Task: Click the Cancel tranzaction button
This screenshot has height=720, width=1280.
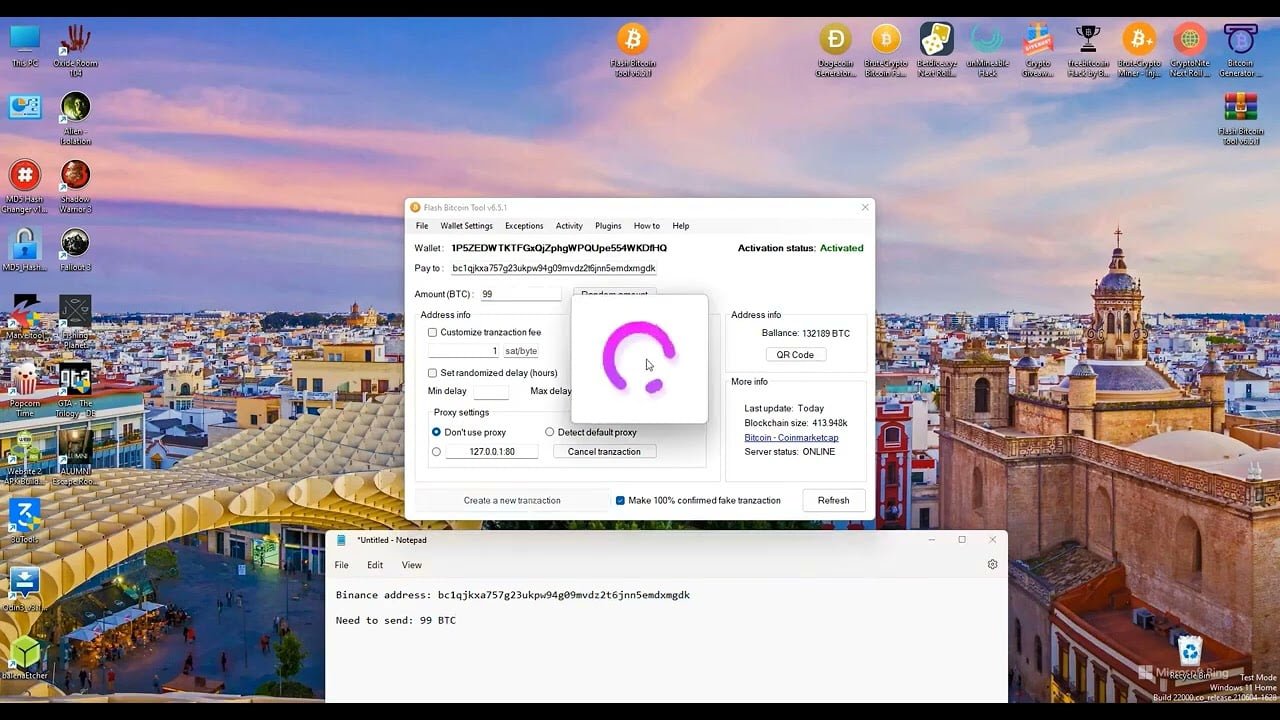Action: coord(604,451)
